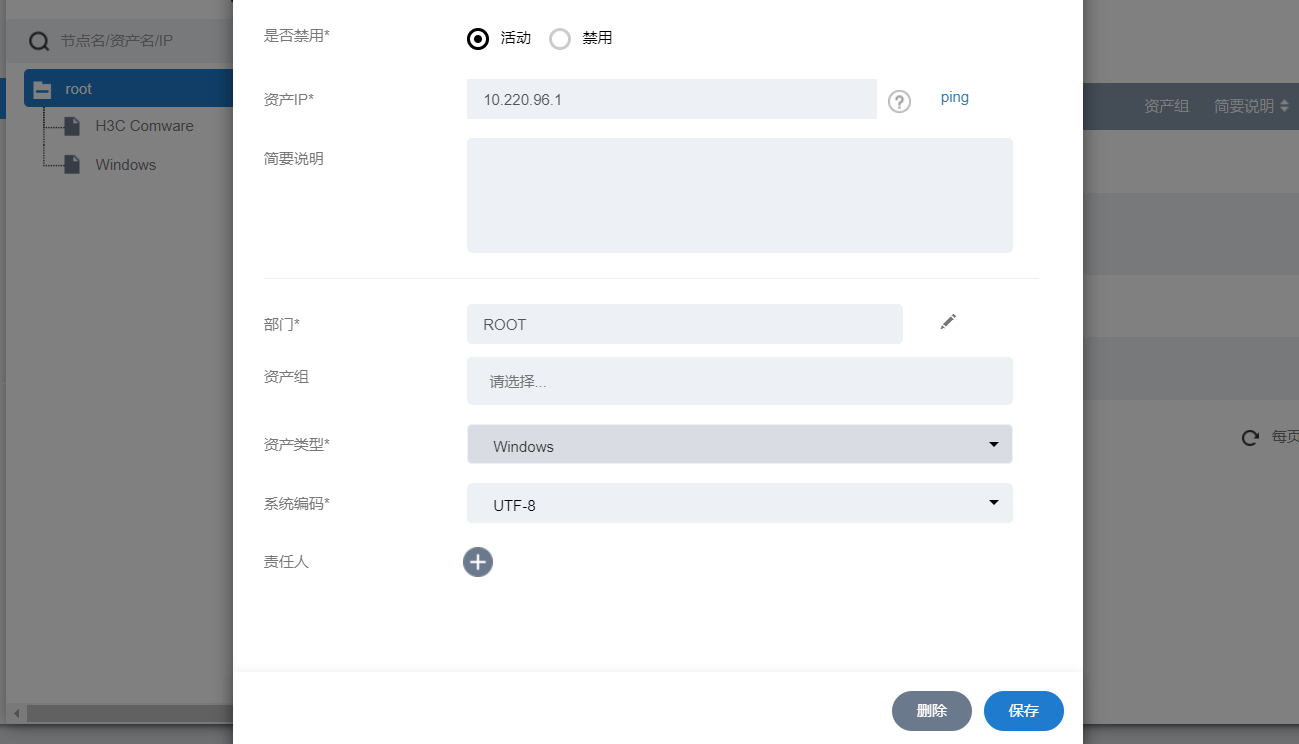Viewport: 1299px width, 744px height.
Task: Select the 活动 radio button
Action: (478, 39)
